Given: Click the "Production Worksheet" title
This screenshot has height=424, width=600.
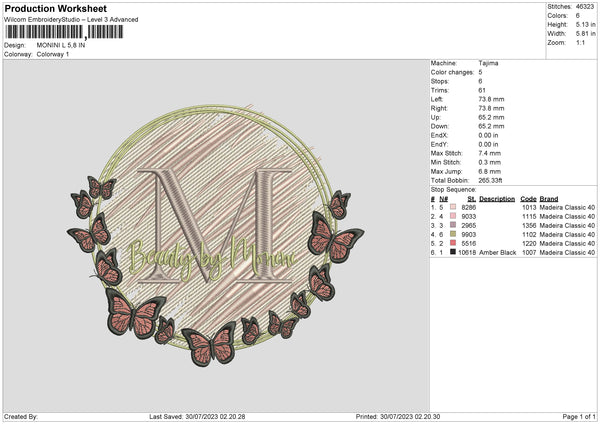Looking at the screenshot, I should (x=55, y=8).
